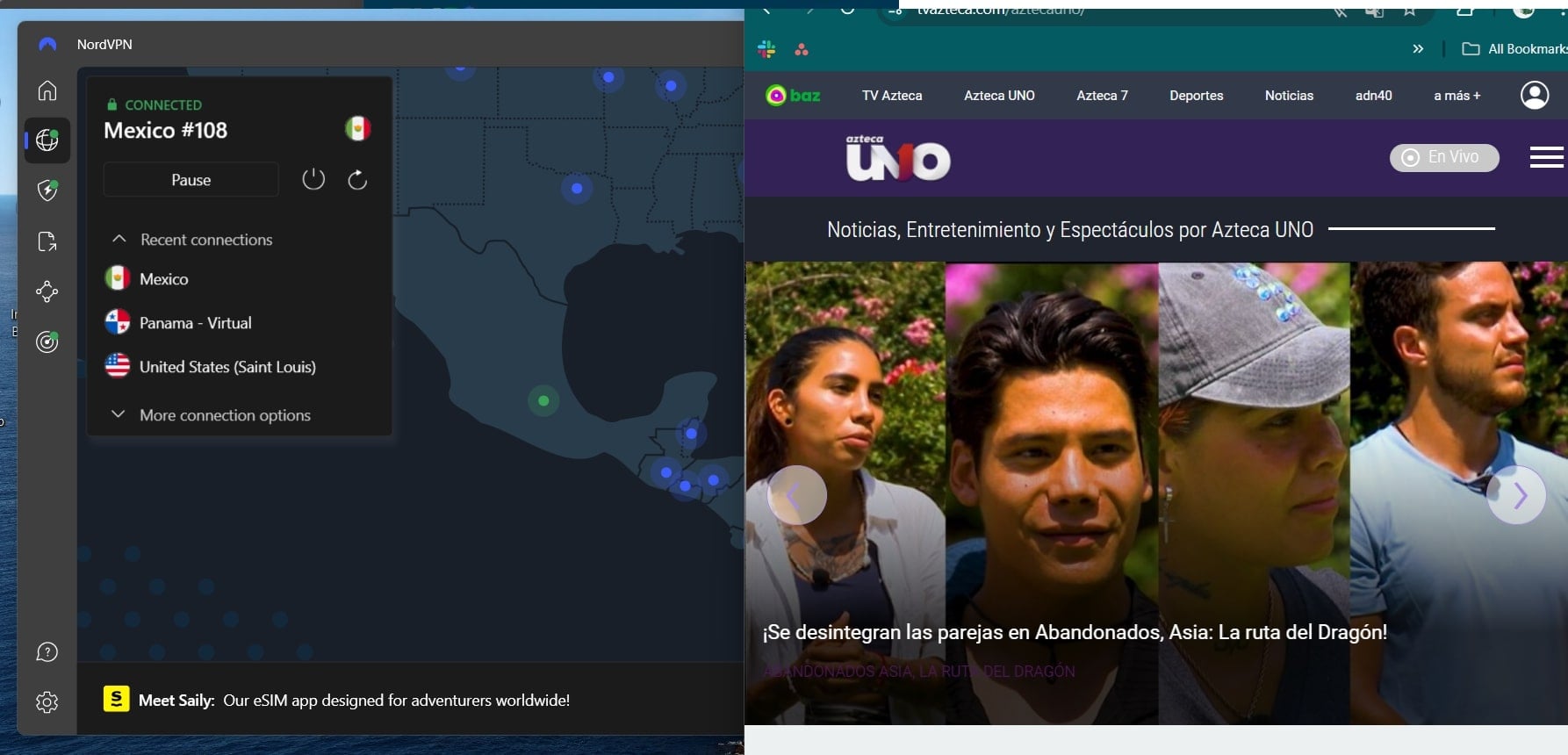Open the Slack bookmark icon in browser
Viewport: 1568px width, 755px height.
766,49
